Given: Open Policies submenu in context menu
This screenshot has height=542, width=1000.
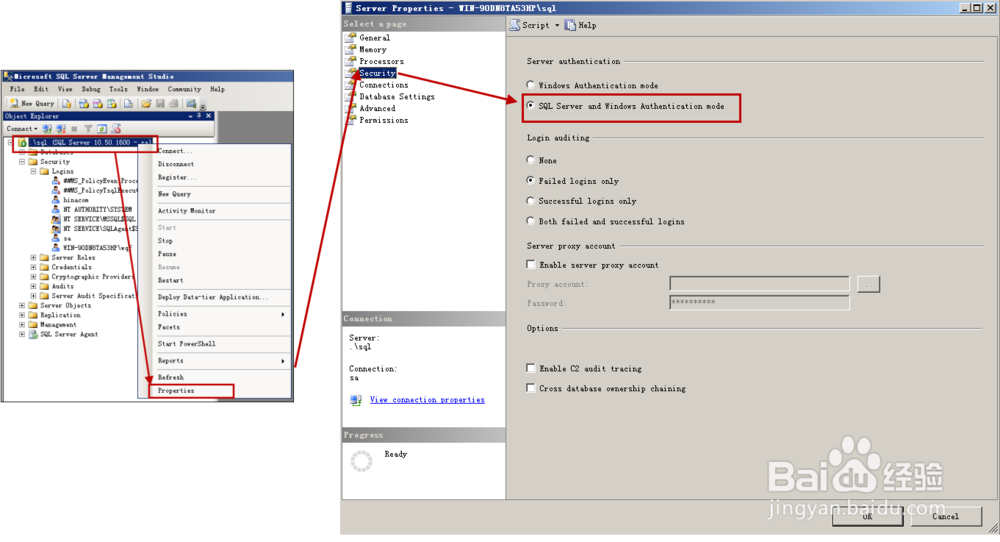Looking at the screenshot, I should (219, 314).
